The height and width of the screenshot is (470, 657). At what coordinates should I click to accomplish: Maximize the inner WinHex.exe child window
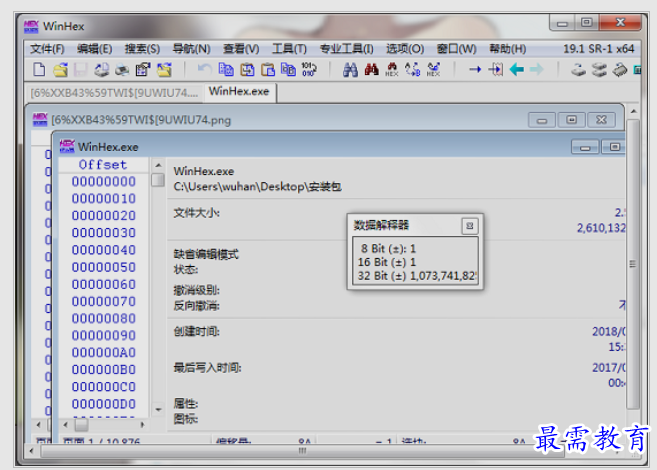click(614, 147)
